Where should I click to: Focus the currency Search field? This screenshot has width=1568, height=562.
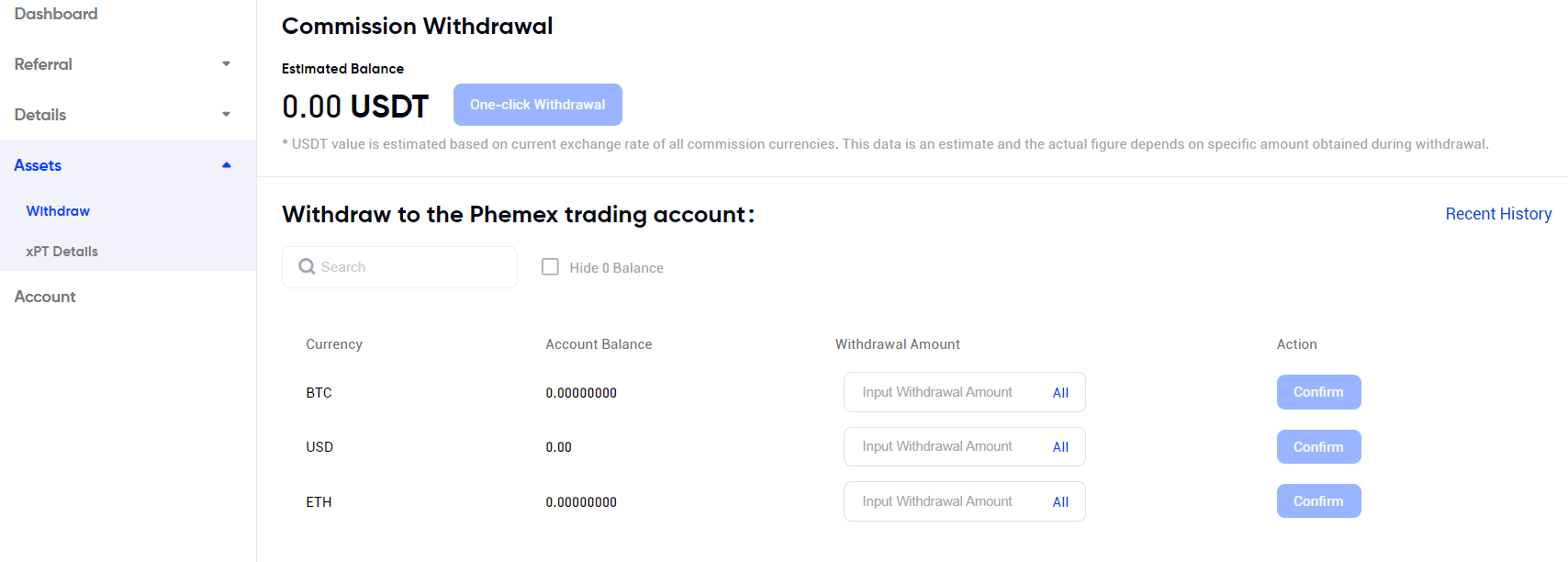point(399,267)
